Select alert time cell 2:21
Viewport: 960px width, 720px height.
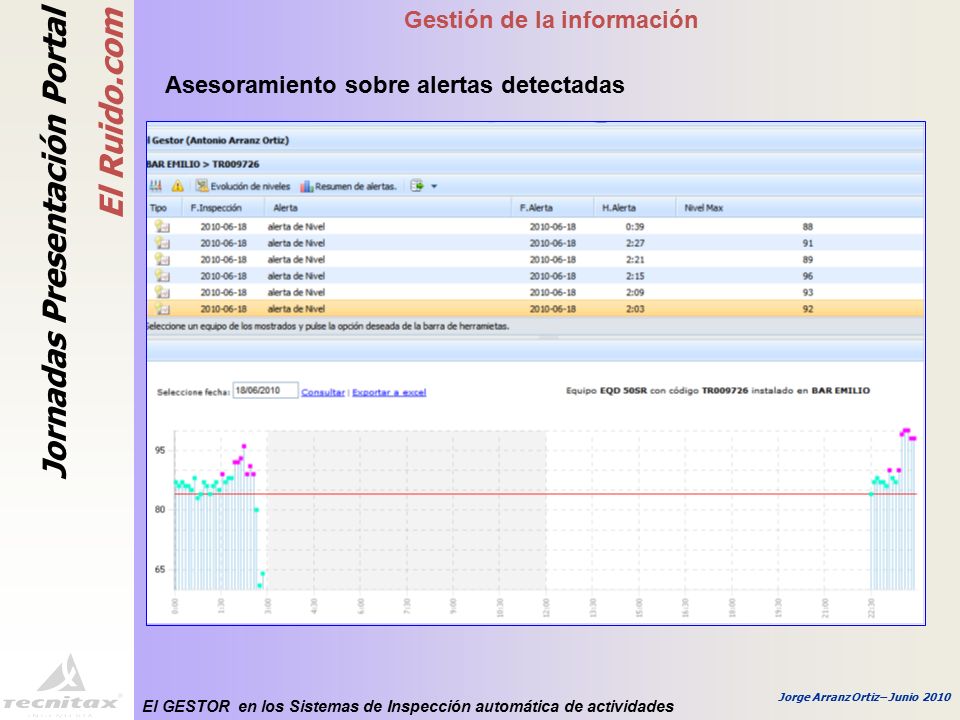(x=634, y=260)
